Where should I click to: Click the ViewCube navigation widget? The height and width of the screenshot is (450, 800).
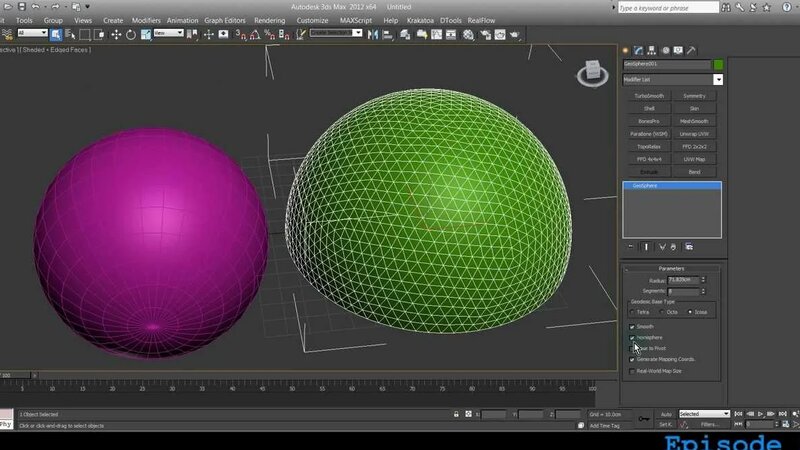click(592, 73)
